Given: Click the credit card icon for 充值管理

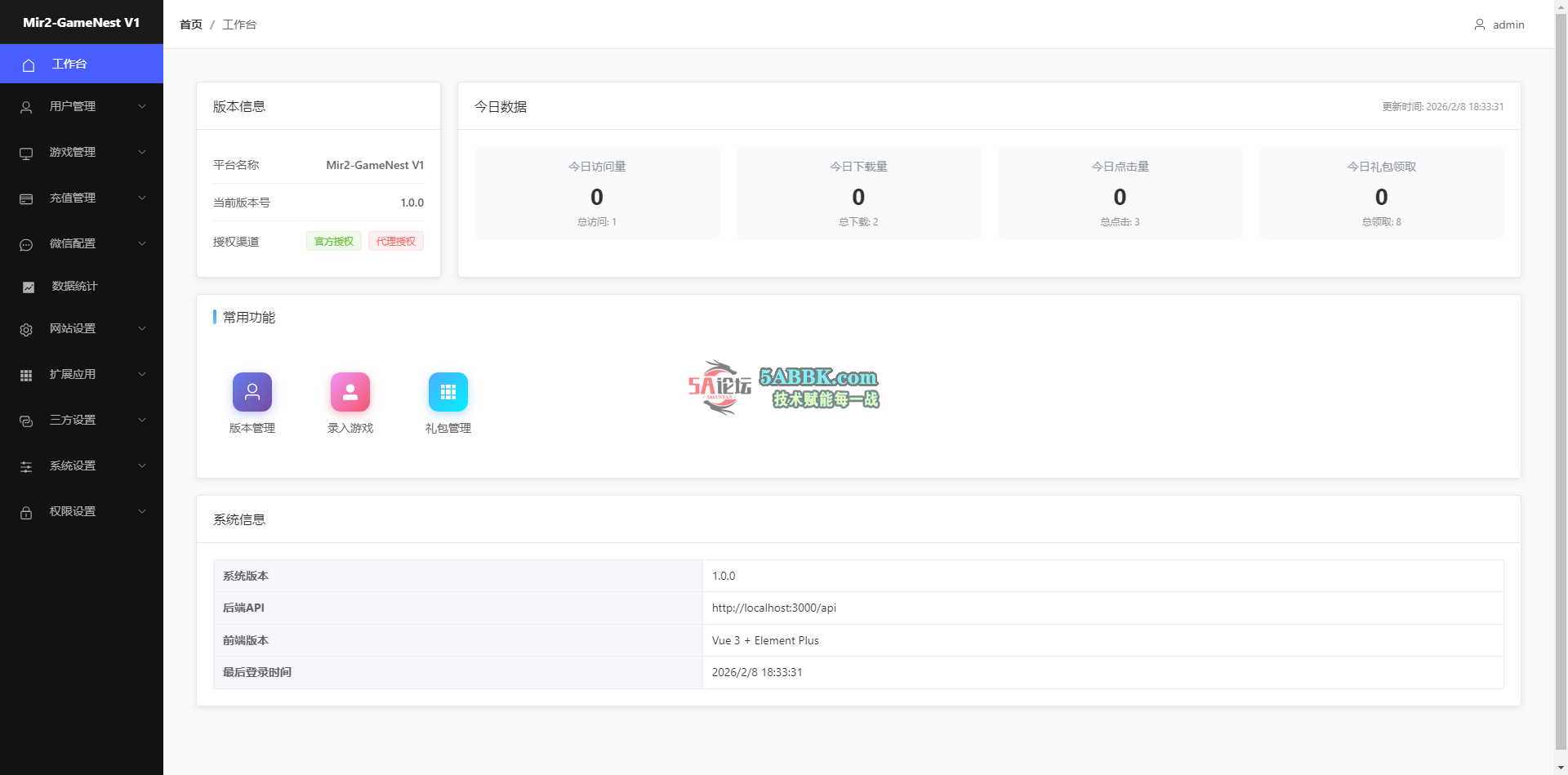Looking at the screenshot, I should [26, 198].
